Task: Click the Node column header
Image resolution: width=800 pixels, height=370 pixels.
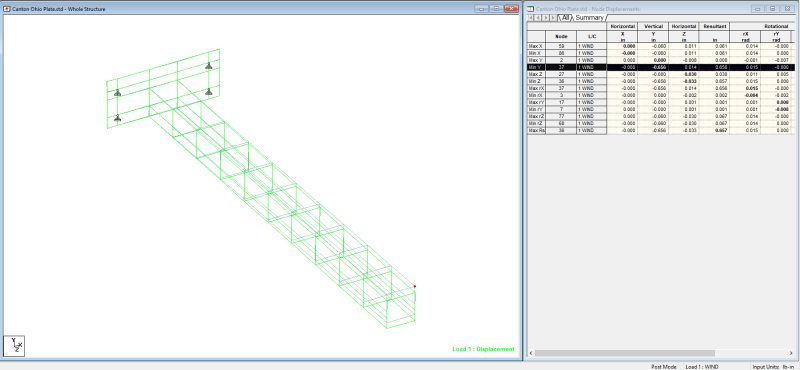Action: point(561,36)
